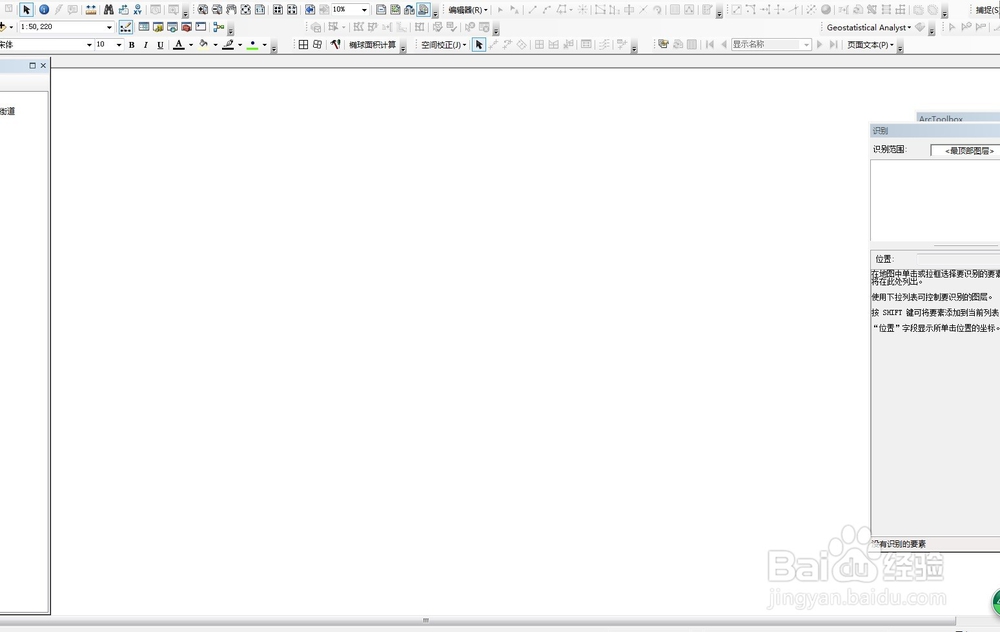Click the Find binoculars icon
The width and height of the screenshot is (1000, 632).
click(108, 10)
